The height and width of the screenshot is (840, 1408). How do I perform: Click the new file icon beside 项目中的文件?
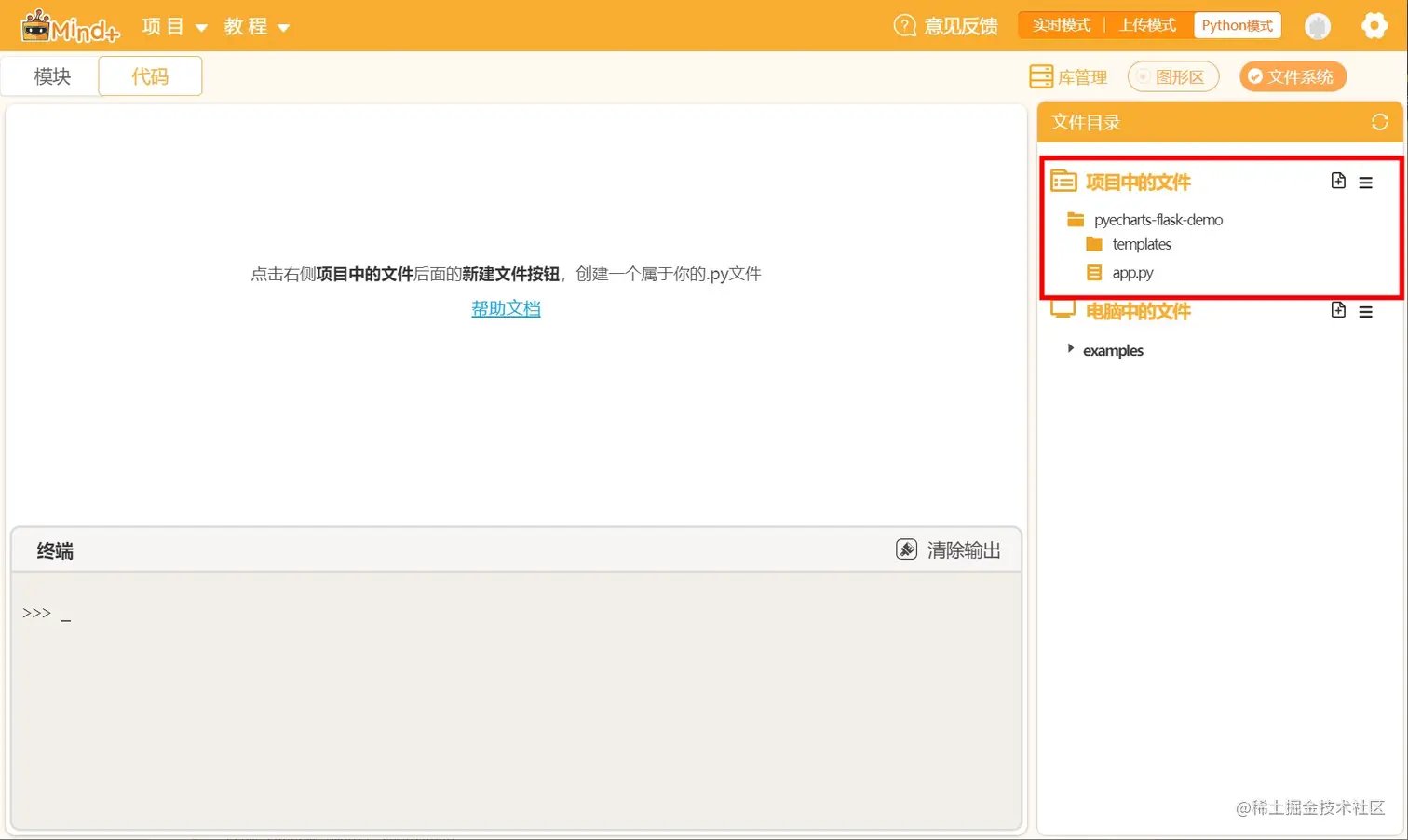(x=1338, y=182)
